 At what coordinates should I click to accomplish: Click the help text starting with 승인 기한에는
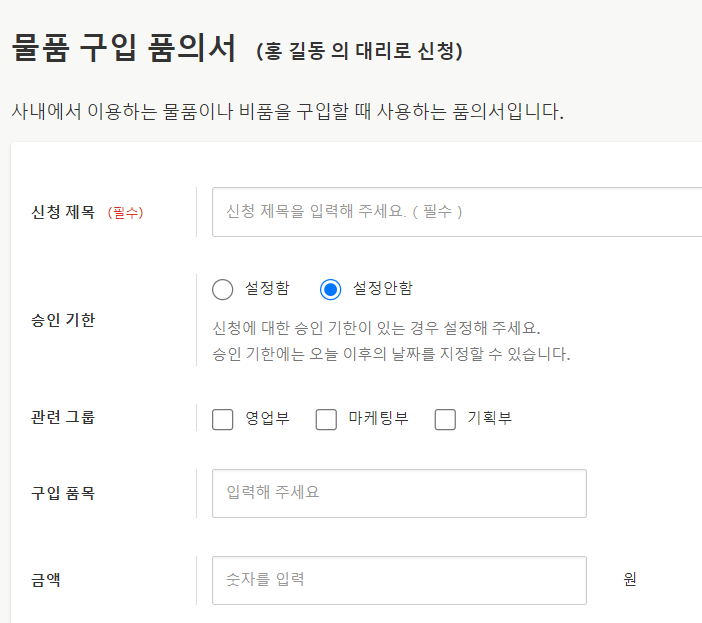click(391, 354)
